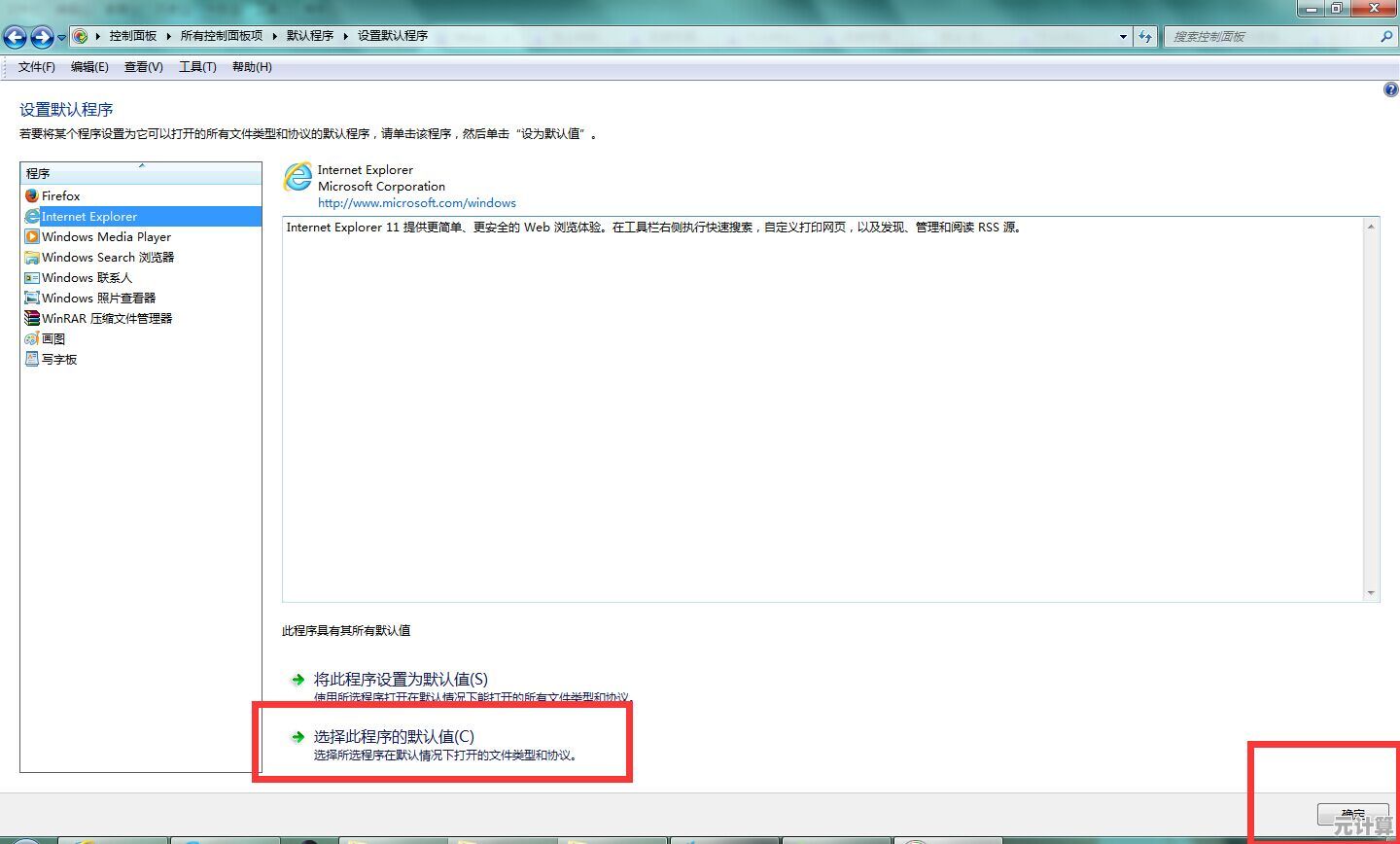Viewport: 1400px width, 844px height.
Task: Click 默认程序 in the address breadcrumb
Action: (309, 36)
